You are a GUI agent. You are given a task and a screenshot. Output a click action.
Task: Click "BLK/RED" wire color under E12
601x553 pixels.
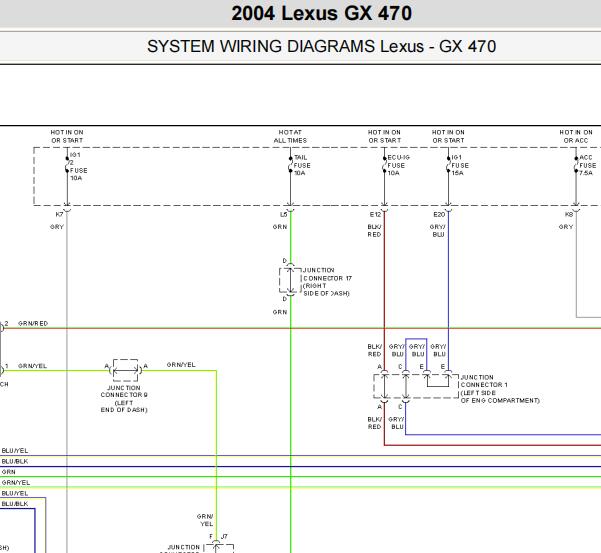click(374, 231)
